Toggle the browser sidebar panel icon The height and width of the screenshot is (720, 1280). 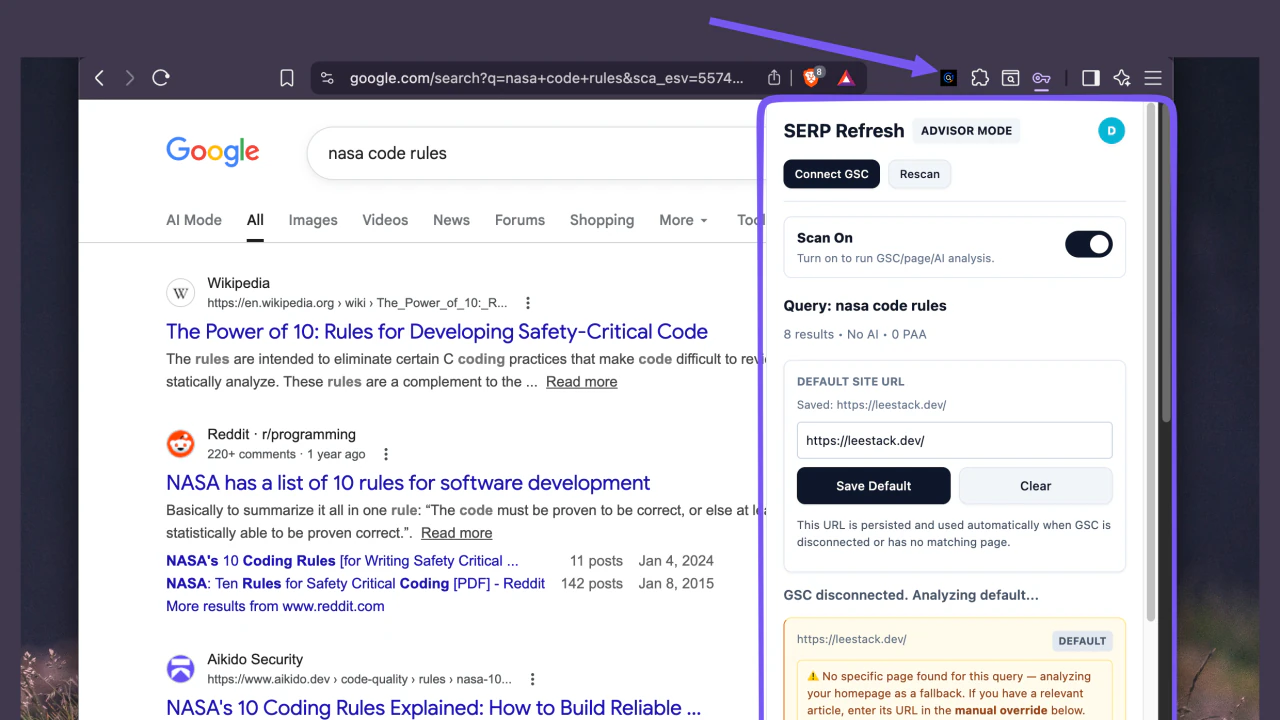(1091, 78)
